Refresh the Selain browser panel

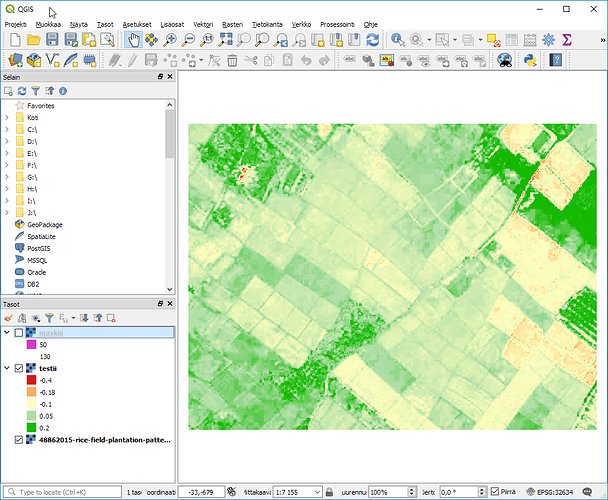tap(22, 91)
